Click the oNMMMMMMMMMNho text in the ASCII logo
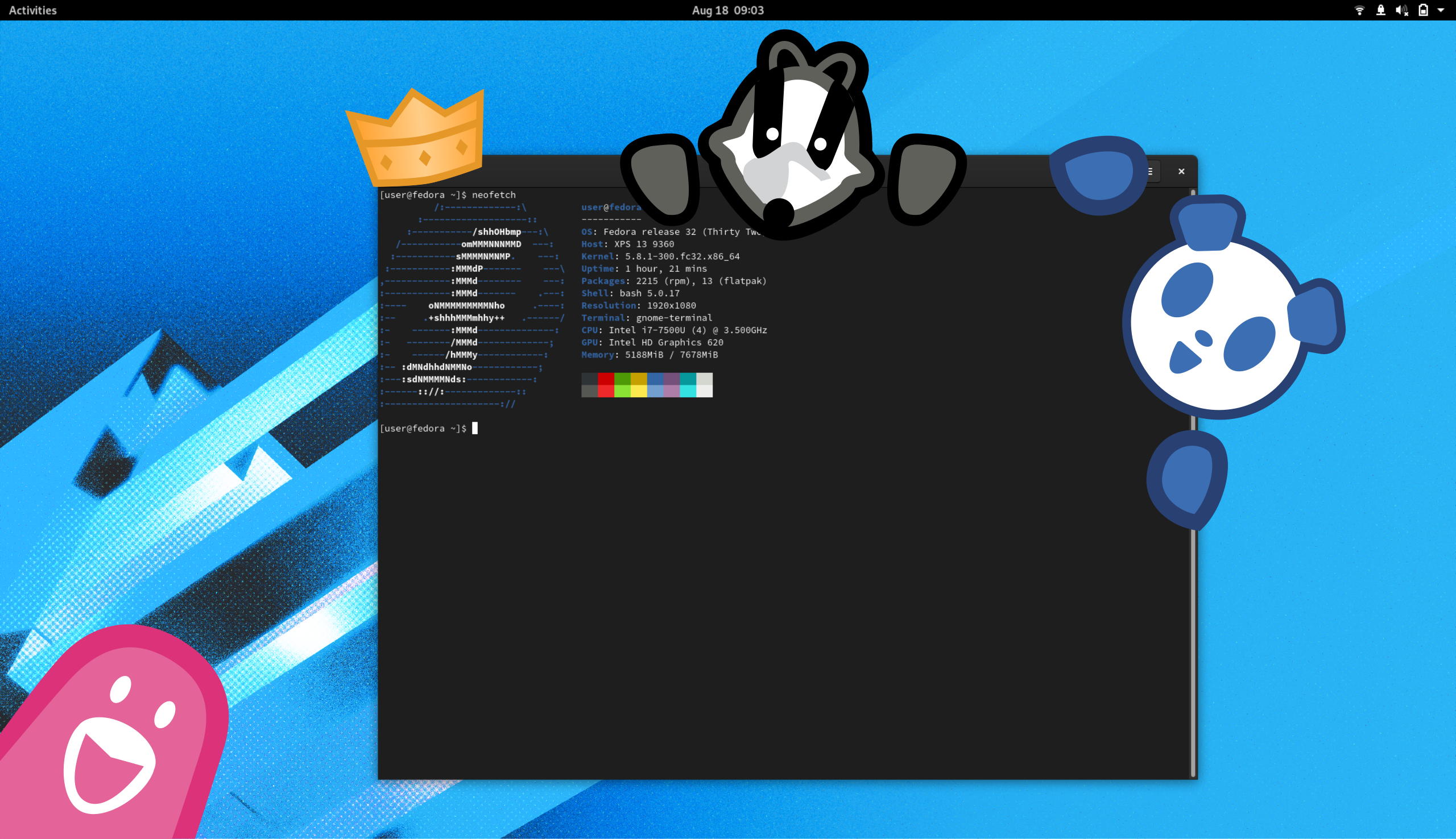 (x=466, y=305)
